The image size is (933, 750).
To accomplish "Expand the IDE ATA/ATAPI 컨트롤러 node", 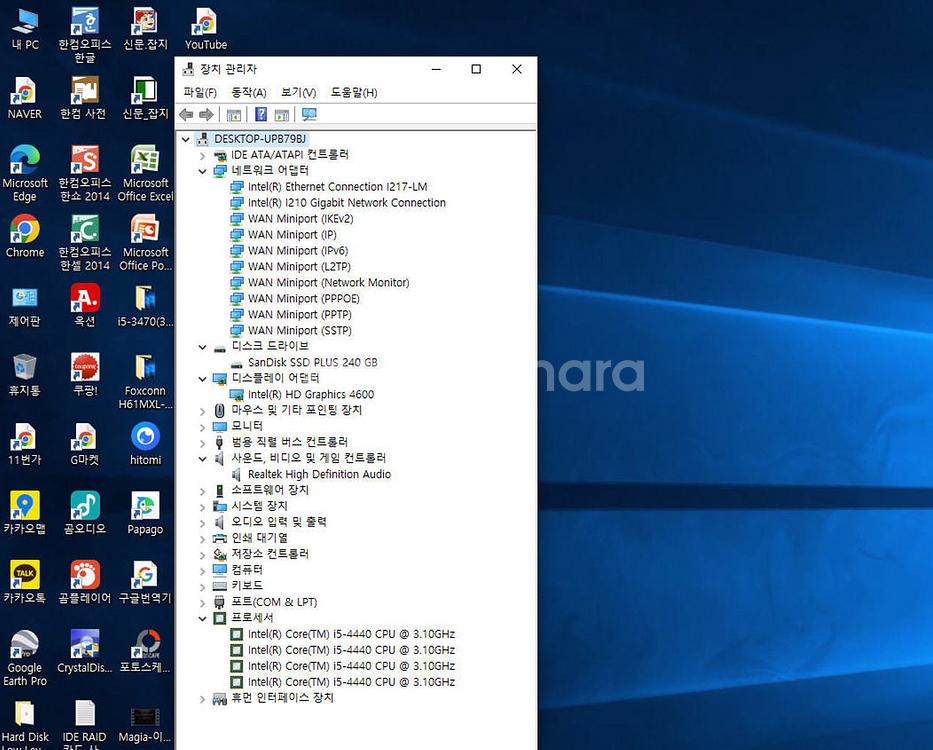I will [x=202, y=155].
